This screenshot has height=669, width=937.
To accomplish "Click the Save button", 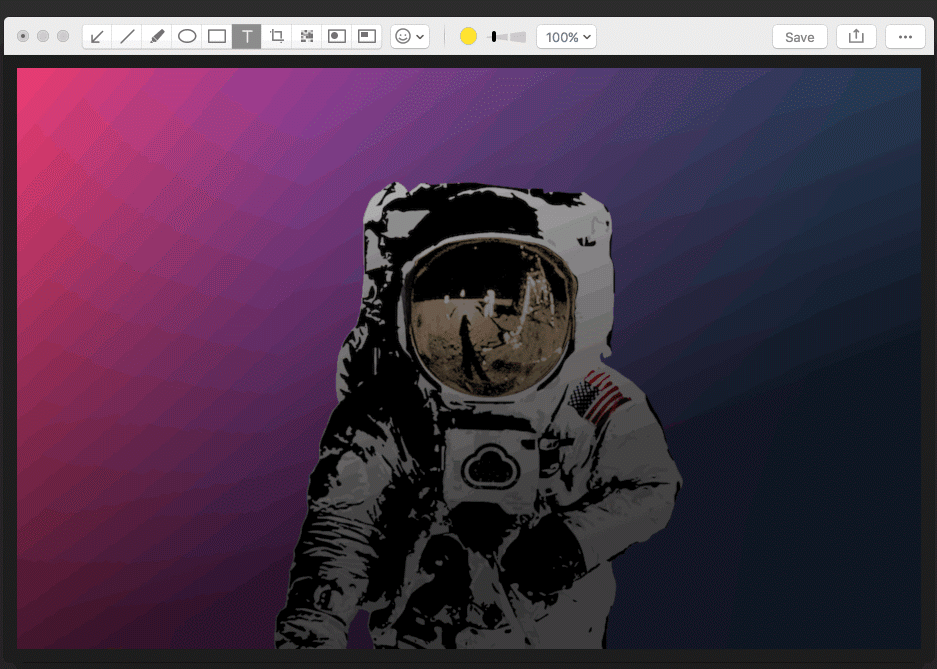I will (799, 37).
